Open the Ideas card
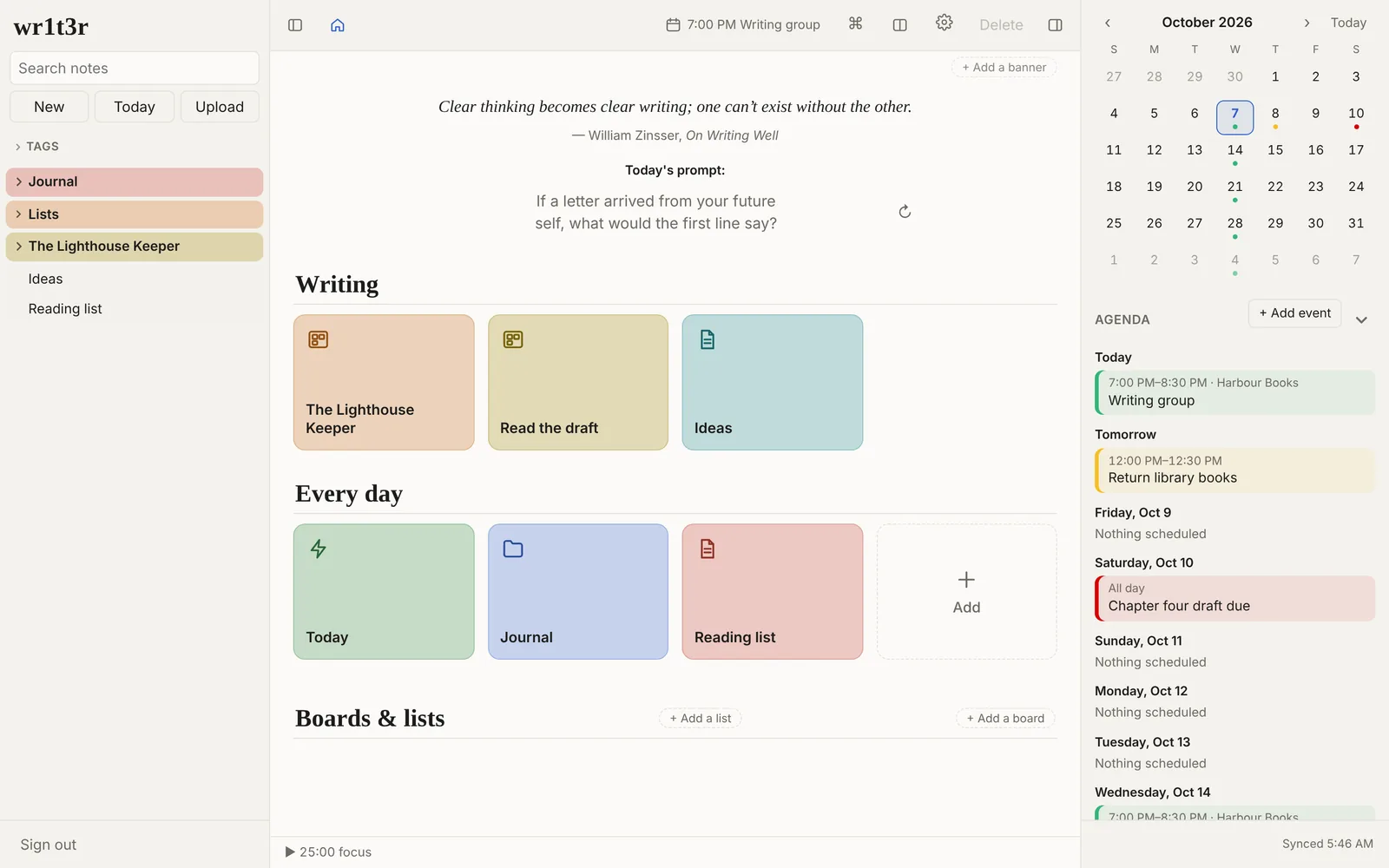Screen dimensions: 1389x868 tap(773, 383)
